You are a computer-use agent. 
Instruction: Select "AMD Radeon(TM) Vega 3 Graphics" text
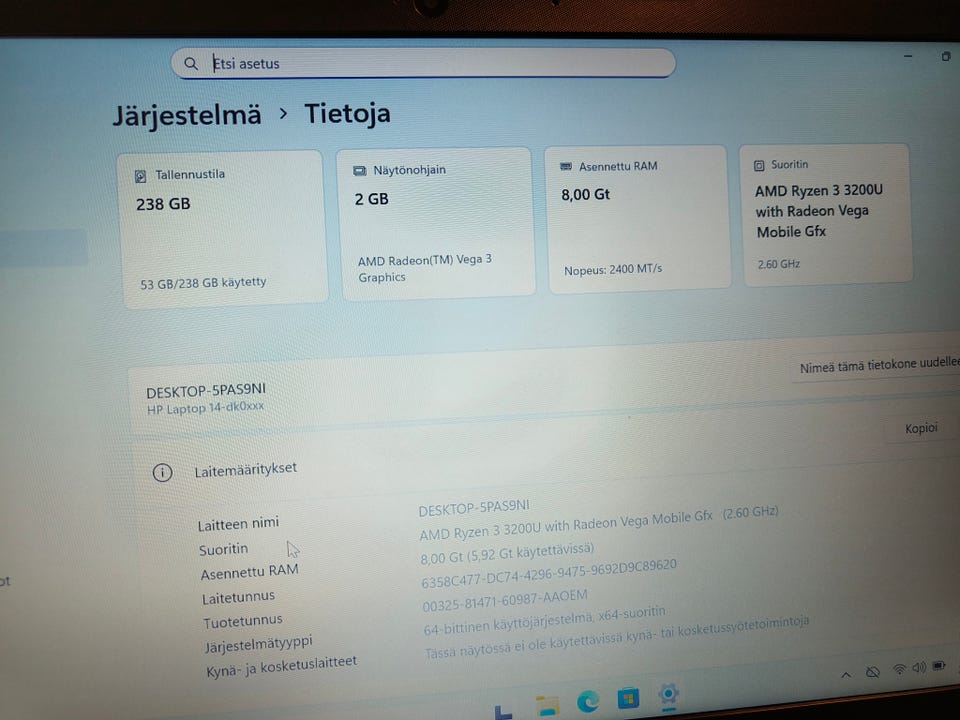425,268
